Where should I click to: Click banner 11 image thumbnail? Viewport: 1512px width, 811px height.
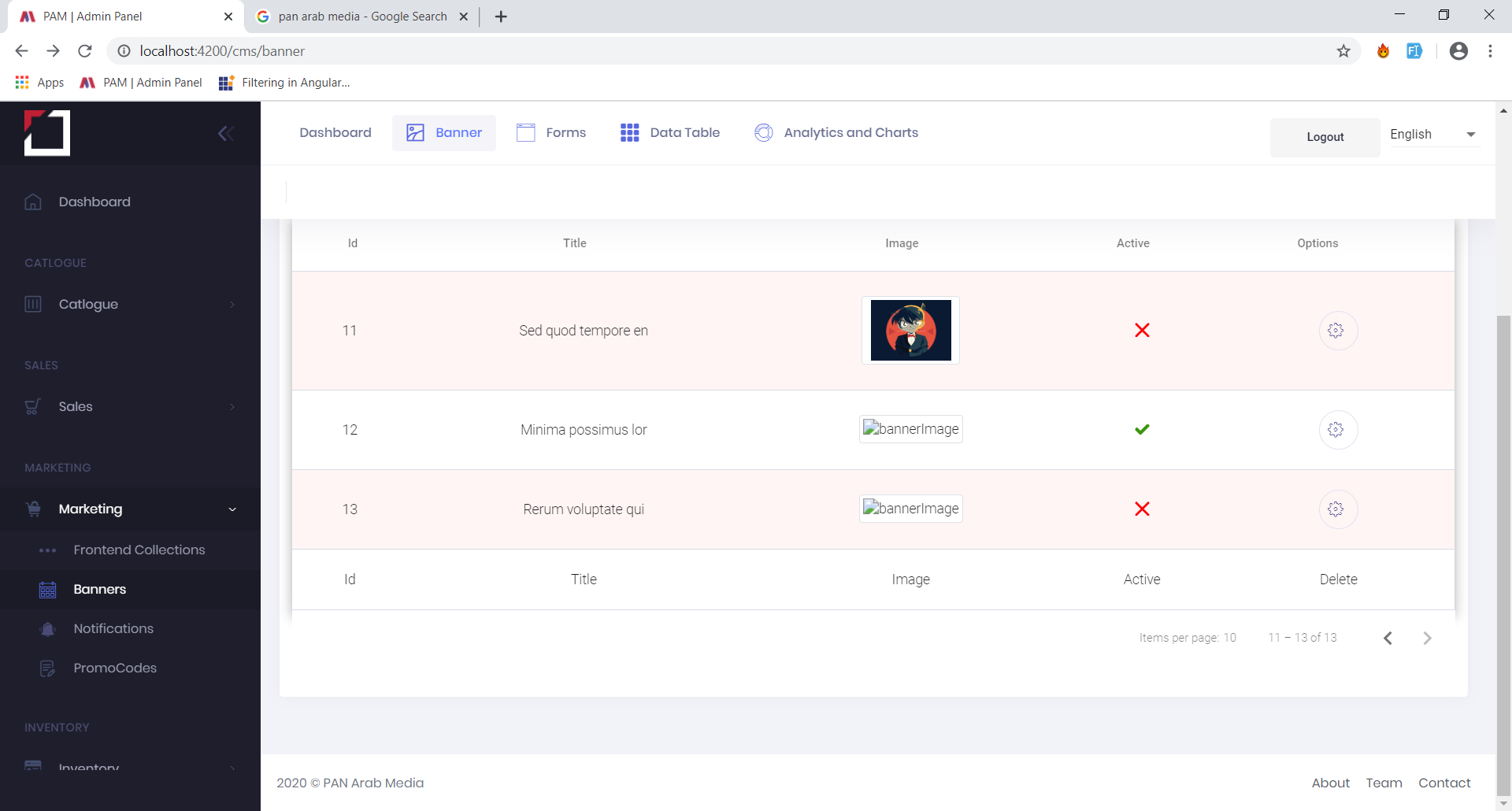910,331
